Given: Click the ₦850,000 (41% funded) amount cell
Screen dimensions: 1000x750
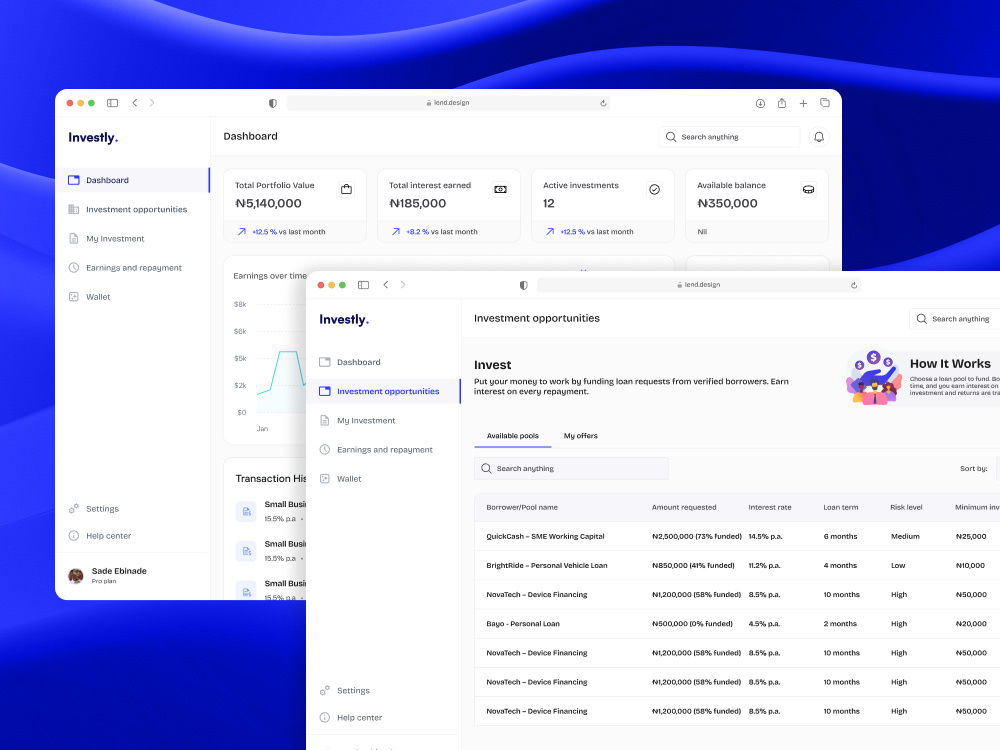Looking at the screenshot, I should (693, 566).
